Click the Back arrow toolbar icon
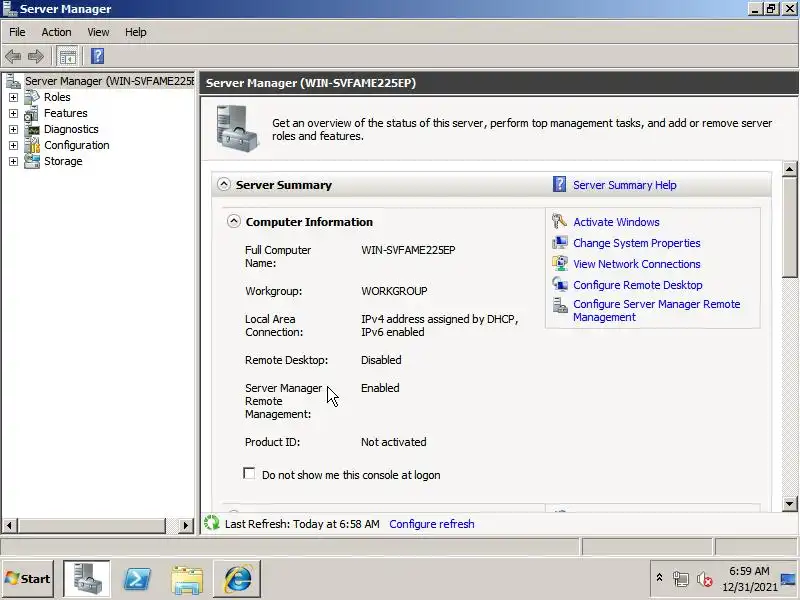Screen dimensions: 800x600 click(13, 56)
